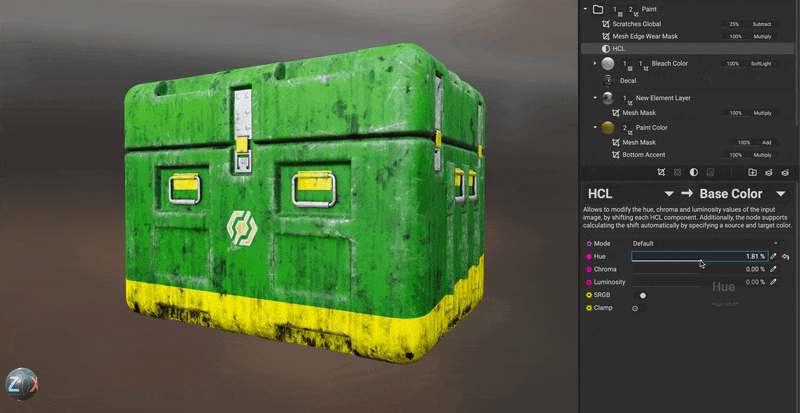Click the second-to-last layer toolbar icon
Image resolution: width=800 pixels, height=413 pixels.
point(769,173)
